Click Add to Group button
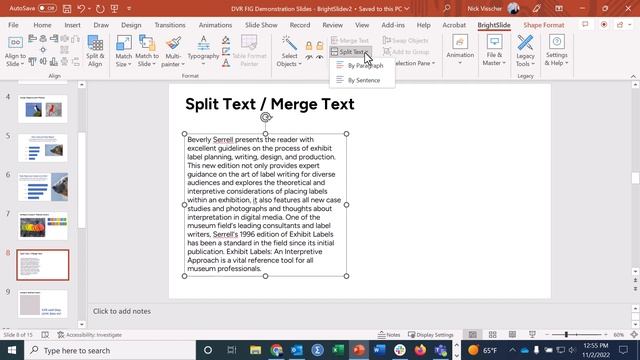The image size is (640, 360). 406,52
